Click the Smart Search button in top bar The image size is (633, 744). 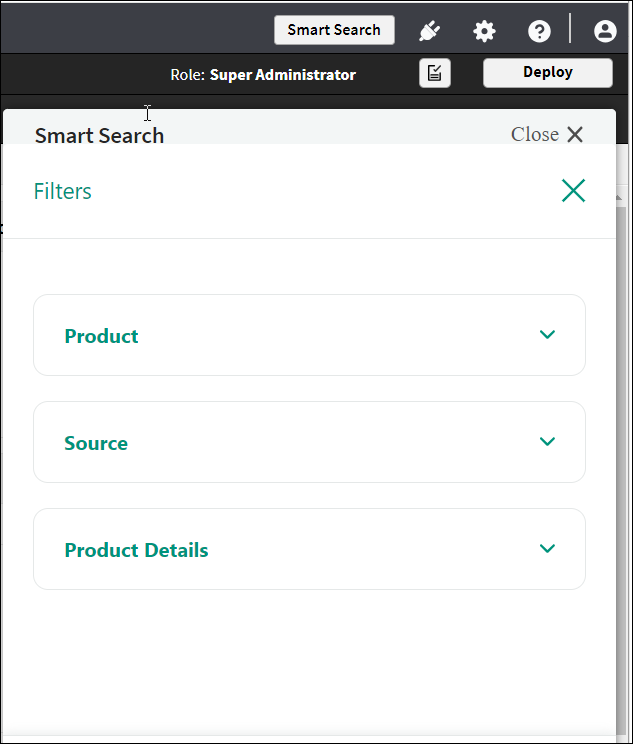[x=334, y=30]
